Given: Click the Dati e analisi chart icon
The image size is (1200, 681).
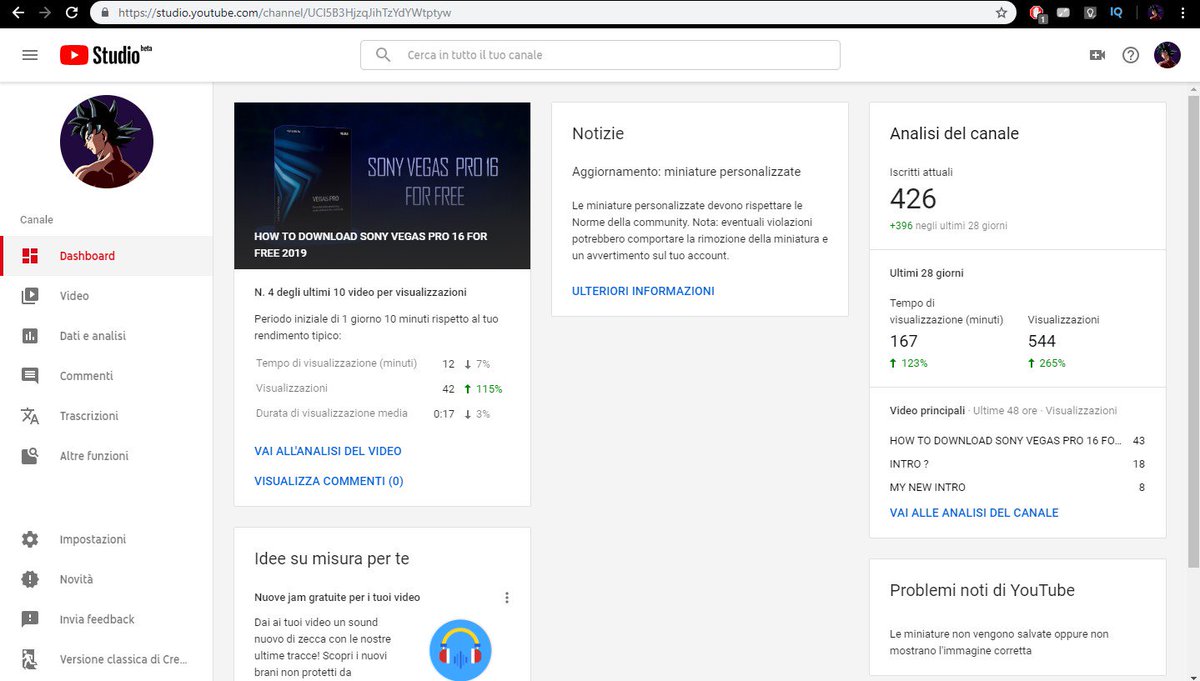Looking at the screenshot, I should coord(30,336).
